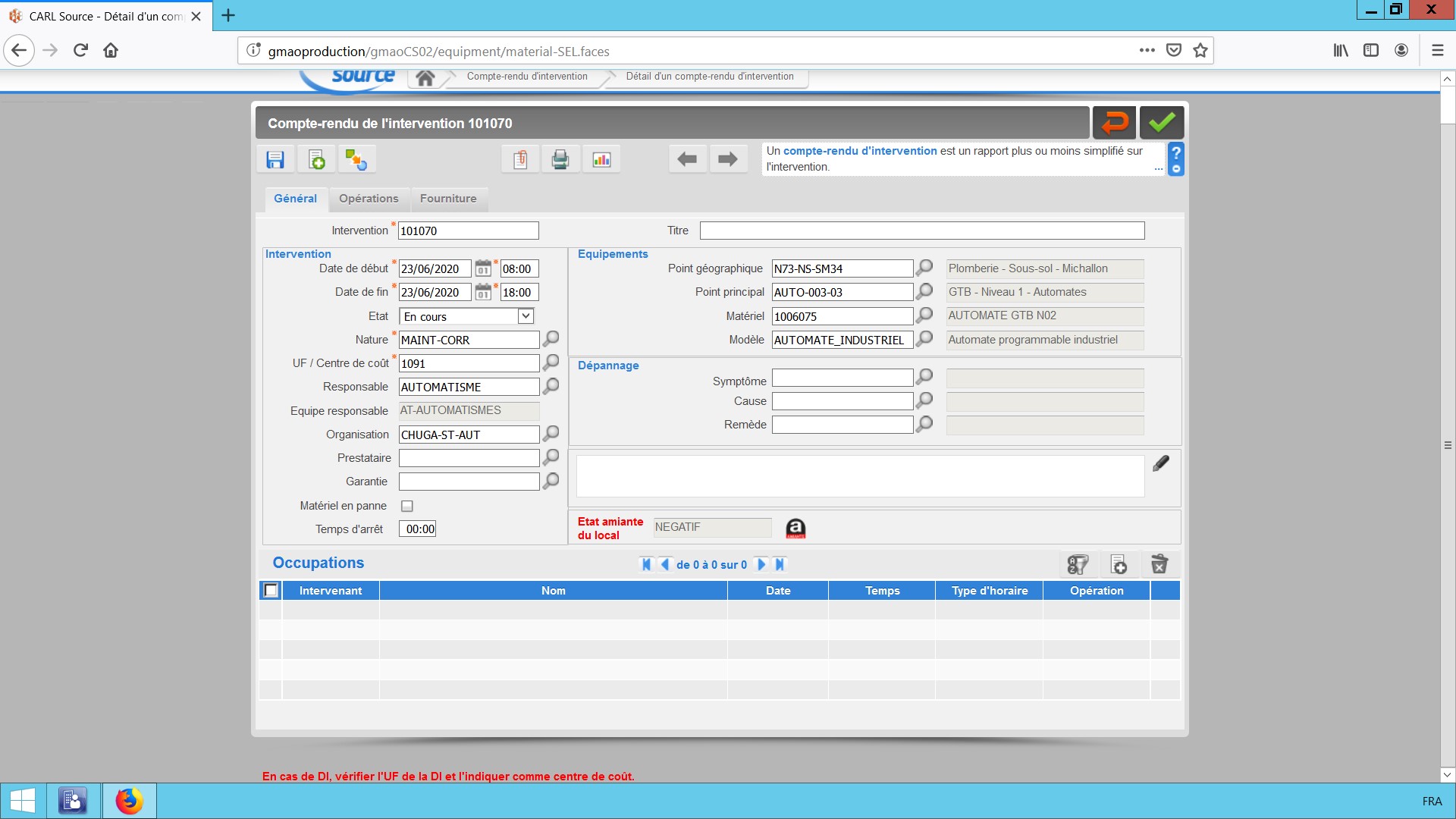Click the green checkmark validate button
This screenshot has height=819, width=1456.
click(1161, 123)
